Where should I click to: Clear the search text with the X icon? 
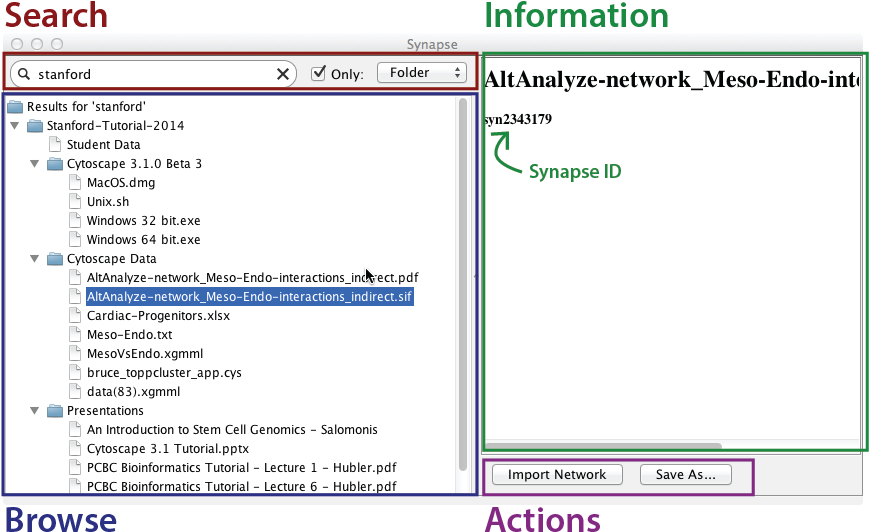click(283, 74)
